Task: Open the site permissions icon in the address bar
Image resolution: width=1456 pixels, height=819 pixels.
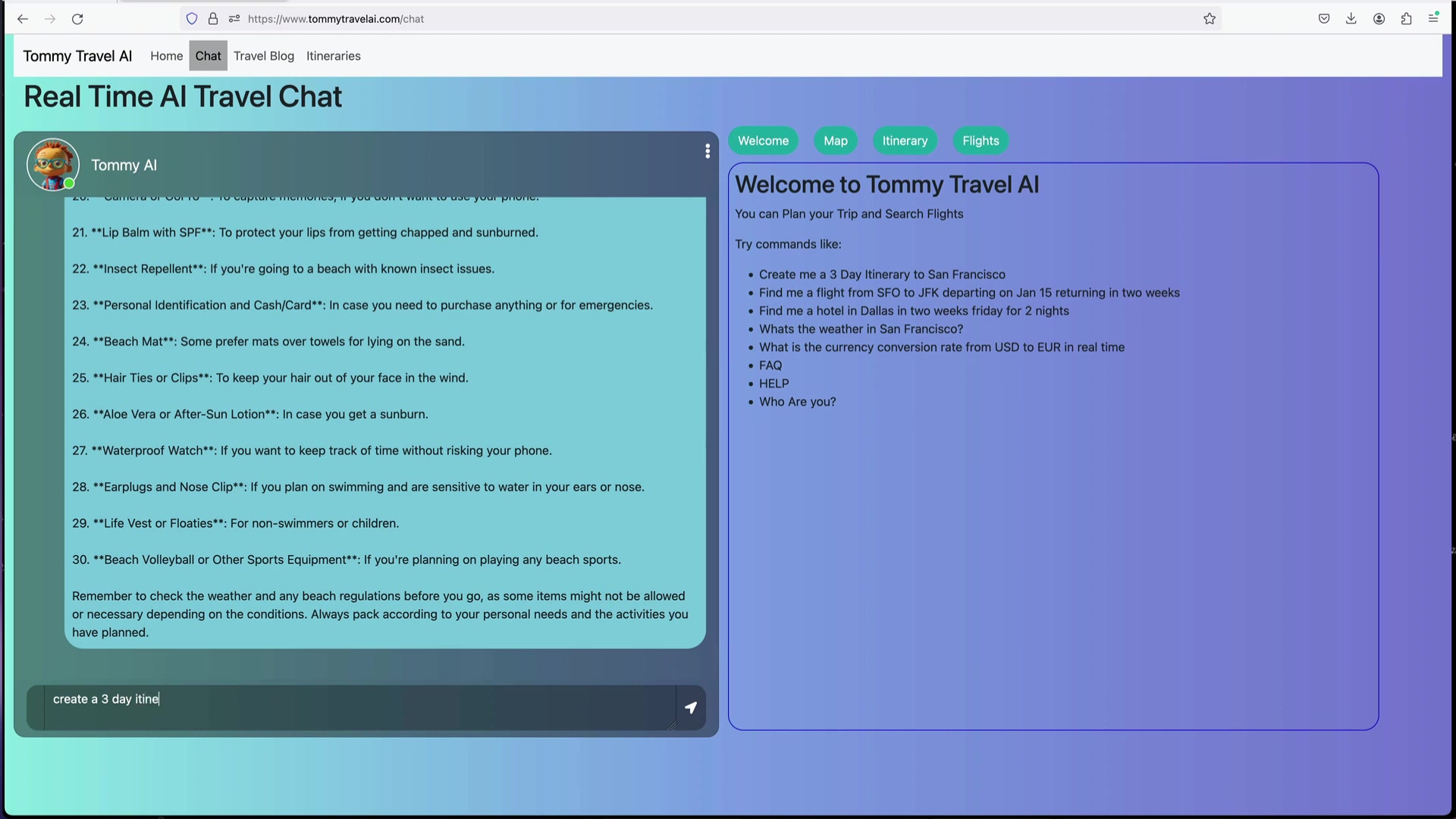Action: pyautogui.click(x=234, y=19)
